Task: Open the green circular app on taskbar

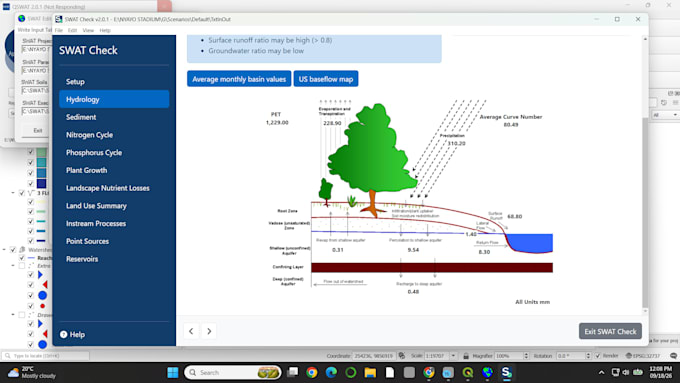Action: click(350, 373)
